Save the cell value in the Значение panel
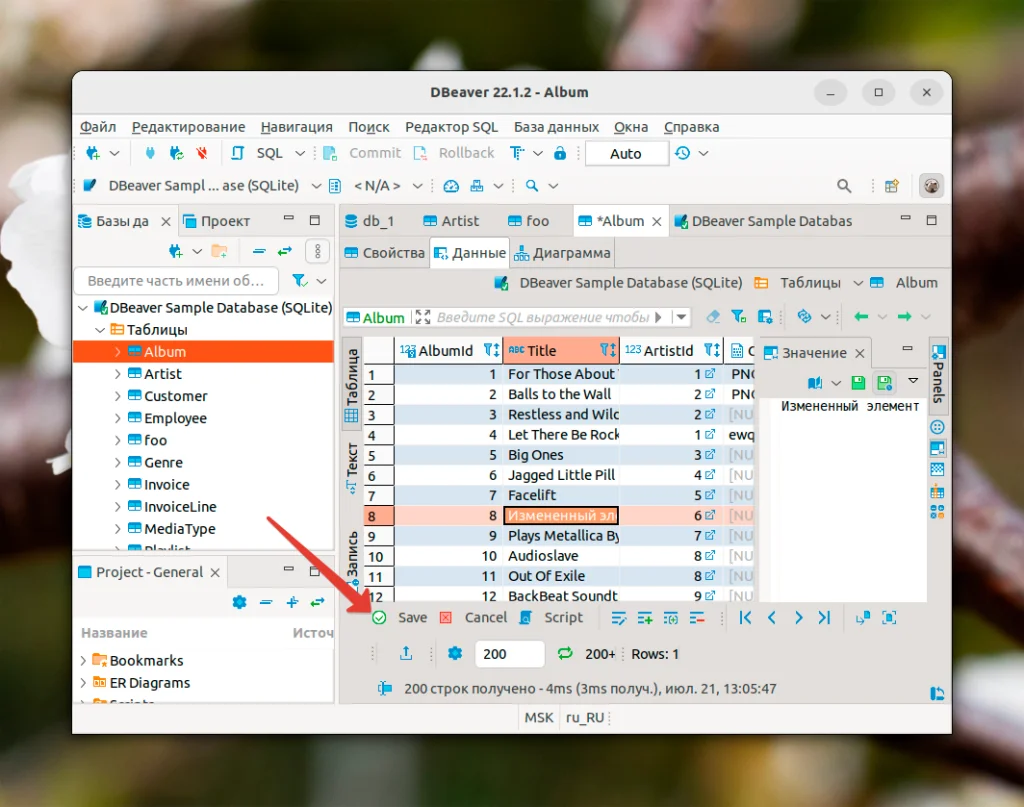This screenshot has height=807, width=1024. coord(857,382)
